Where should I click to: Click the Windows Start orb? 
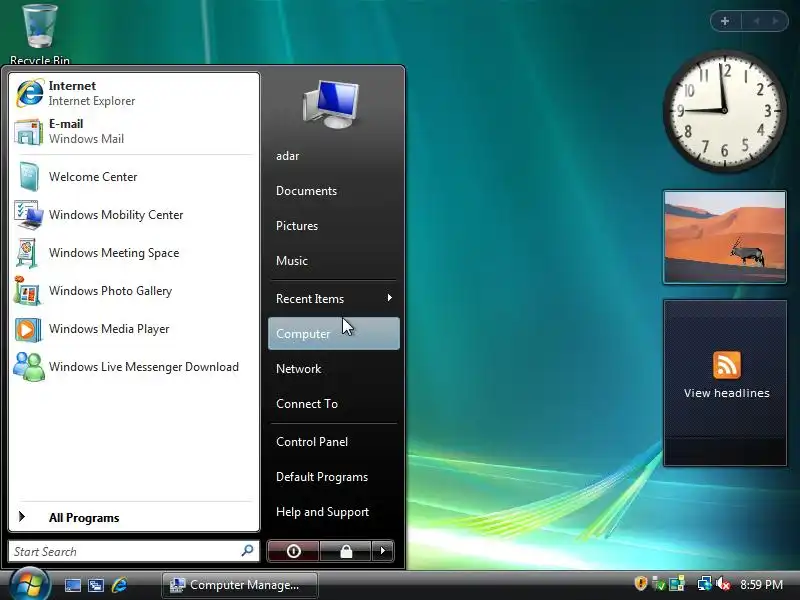coord(30,585)
